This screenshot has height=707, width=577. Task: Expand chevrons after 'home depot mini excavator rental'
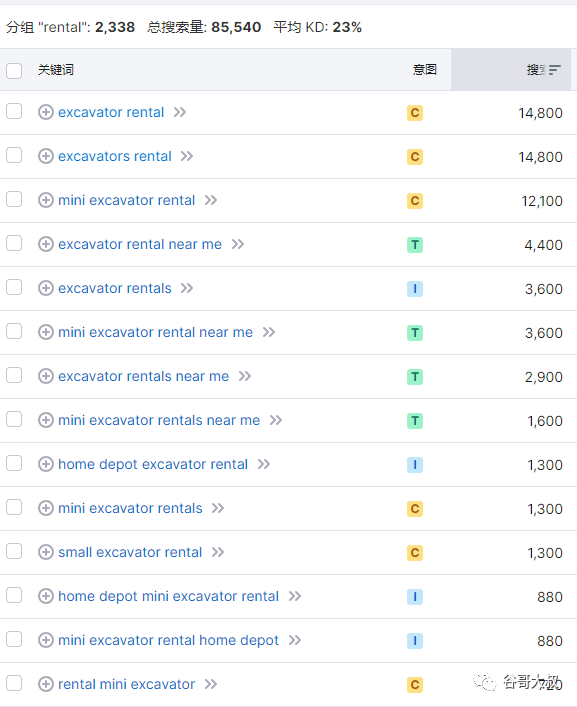pyautogui.click(x=295, y=596)
